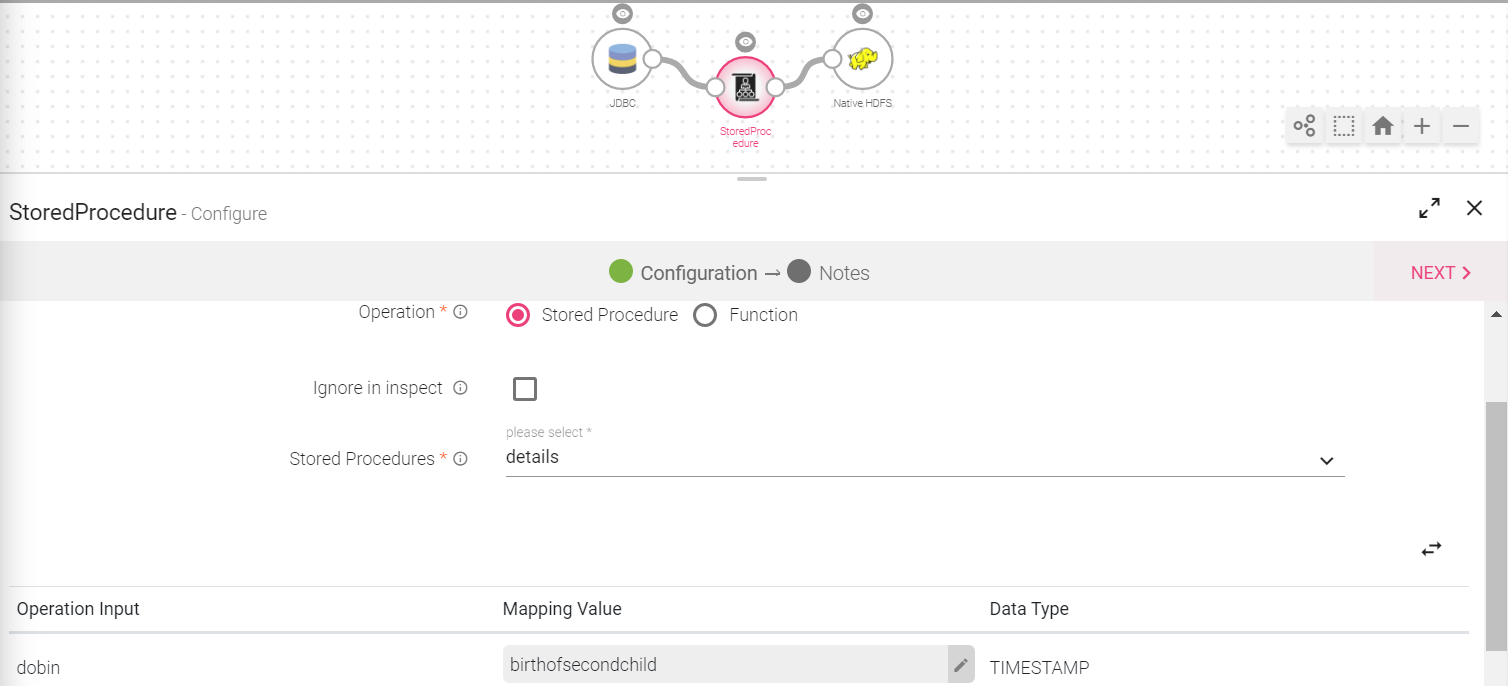Image resolution: width=1508 pixels, height=686 pixels.
Task: Click the Native HDFS elephant node
Action: click(862, 59)
